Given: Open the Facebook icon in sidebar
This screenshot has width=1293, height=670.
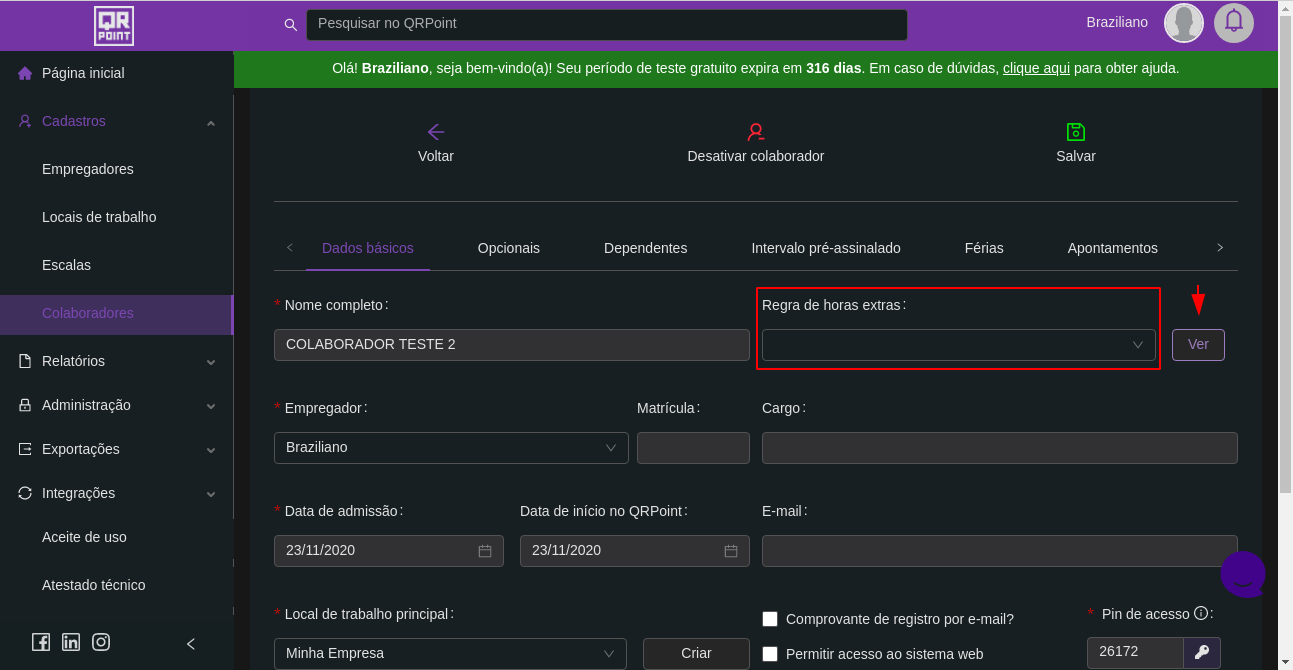Looking at the screenshot, I should point(41,643).
